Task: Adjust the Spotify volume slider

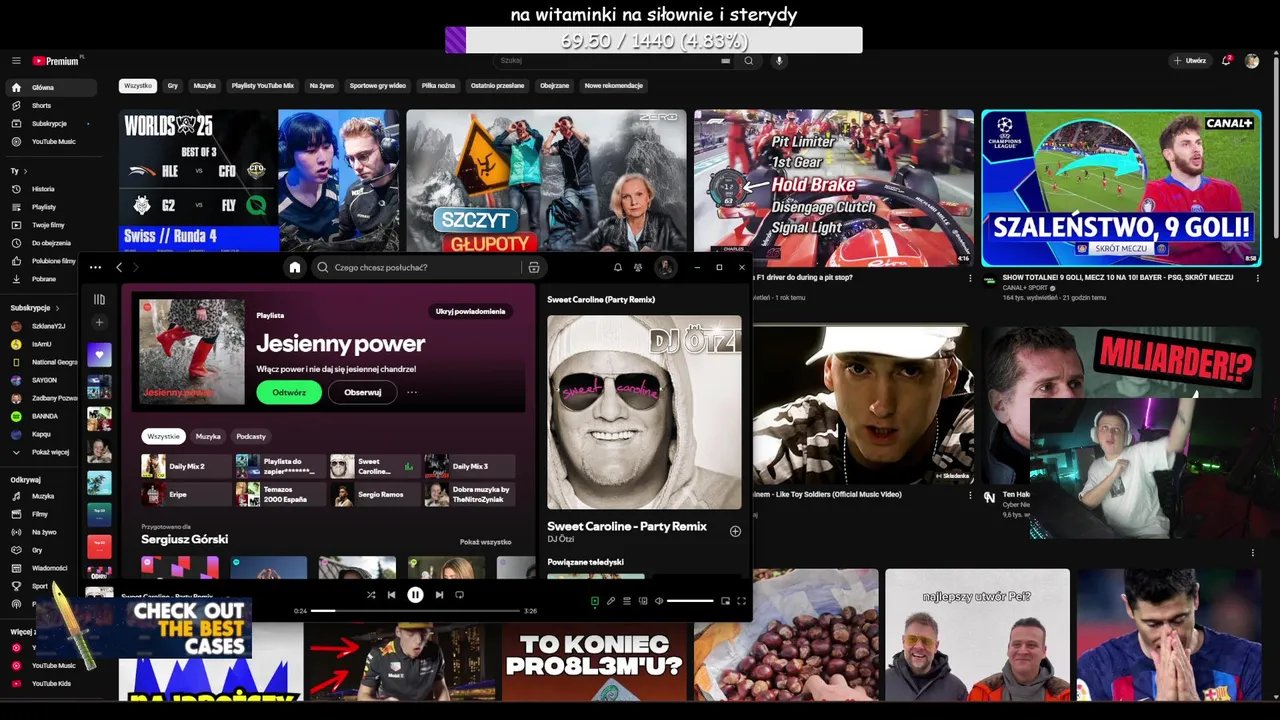Action: (690, 601)
